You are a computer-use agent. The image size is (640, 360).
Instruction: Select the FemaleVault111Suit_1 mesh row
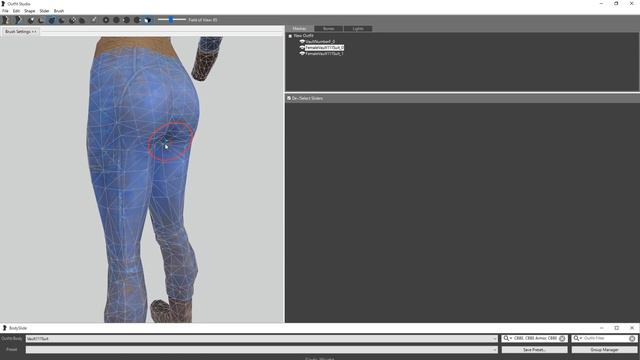point(324,53)
